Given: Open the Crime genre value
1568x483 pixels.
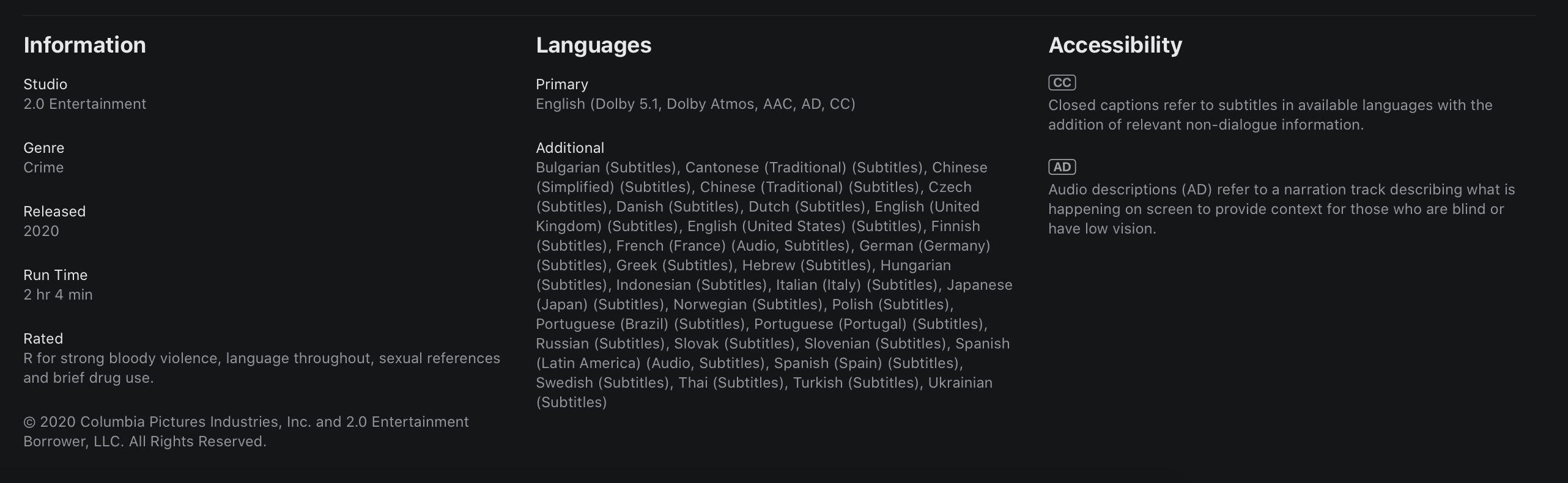Looking at the screenshot, I should [x=43, y=168].
